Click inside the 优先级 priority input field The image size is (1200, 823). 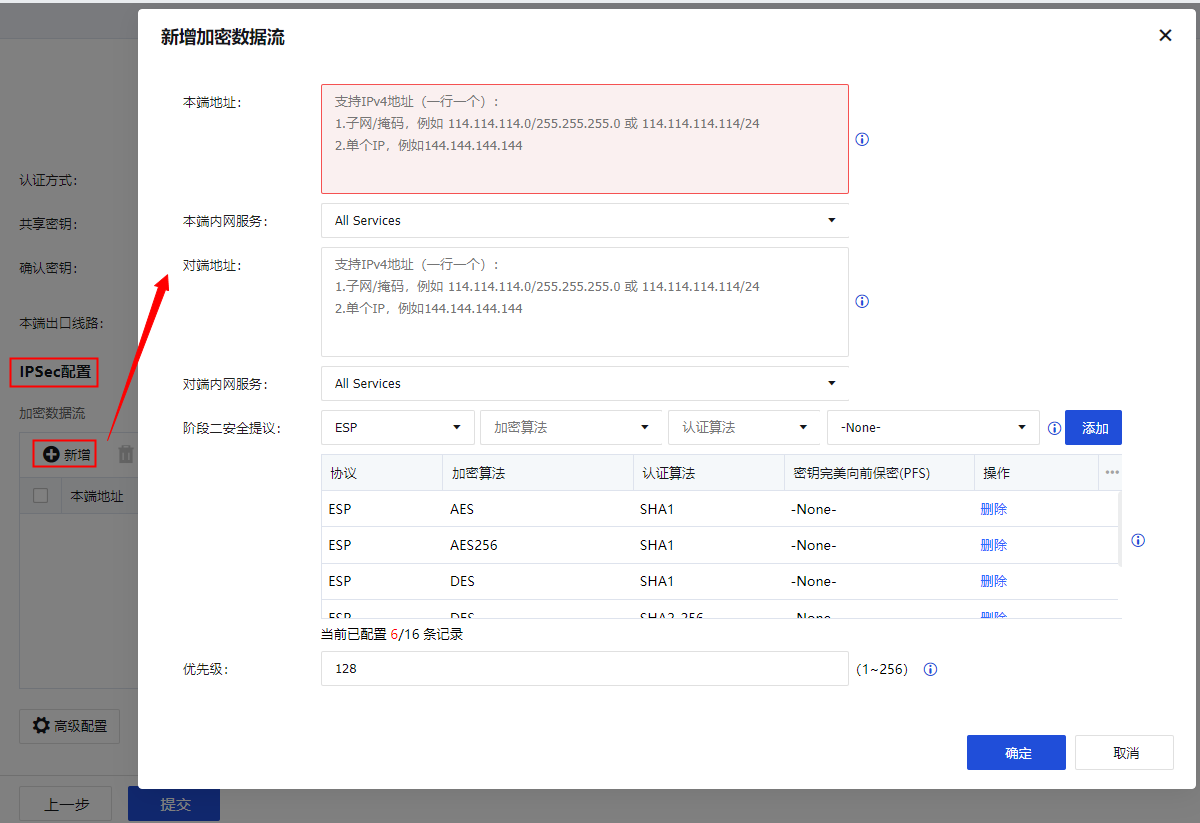[x=584, y=669]
